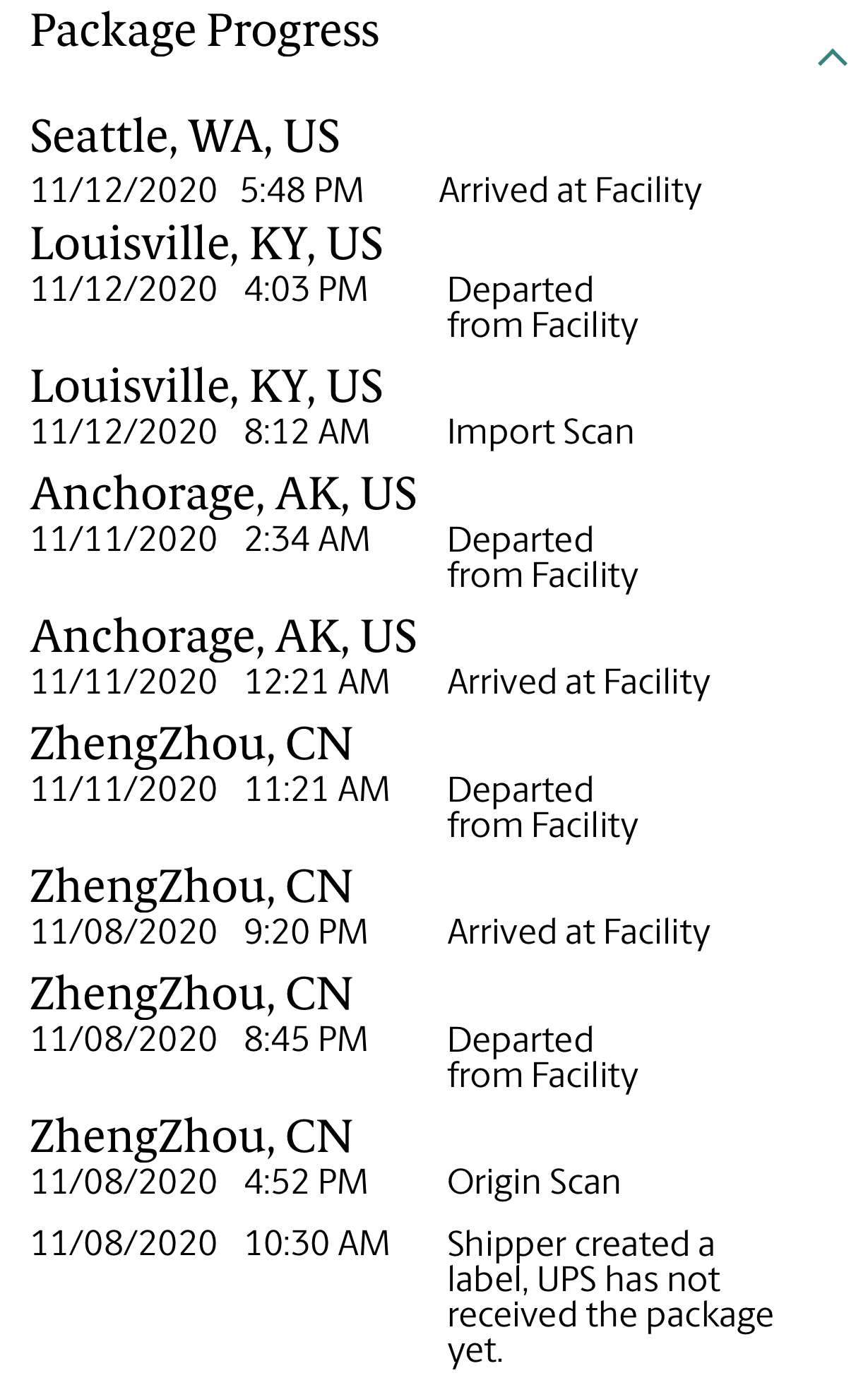The width and height of the screenshot is (868, 1390).
Task: Click the Anchorage 12:21 AM arrival timestamp
Action: 210,682
